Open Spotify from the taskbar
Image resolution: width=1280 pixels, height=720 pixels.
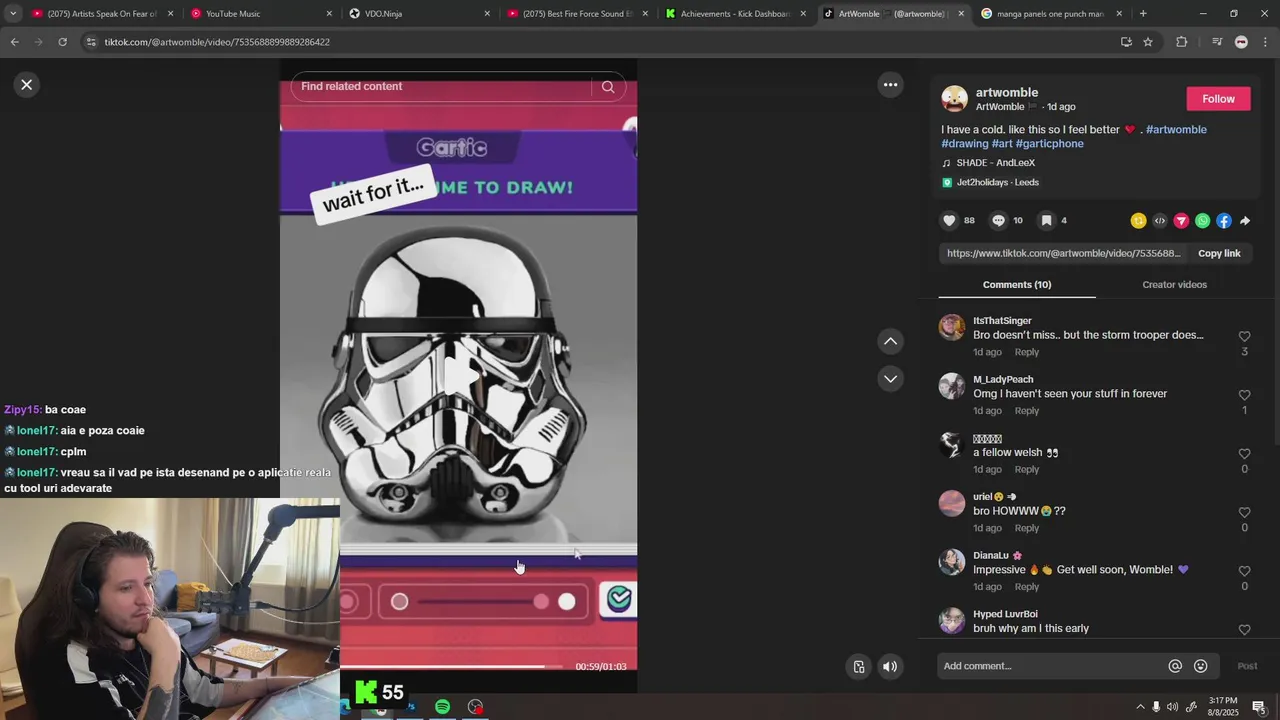pos(442,707)
